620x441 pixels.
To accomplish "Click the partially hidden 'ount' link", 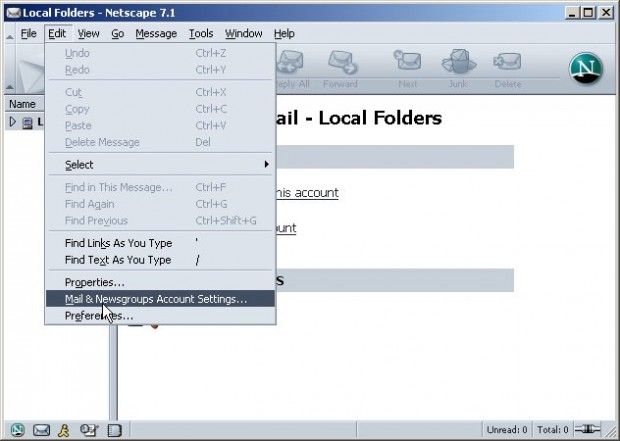I will click(286, 228).
